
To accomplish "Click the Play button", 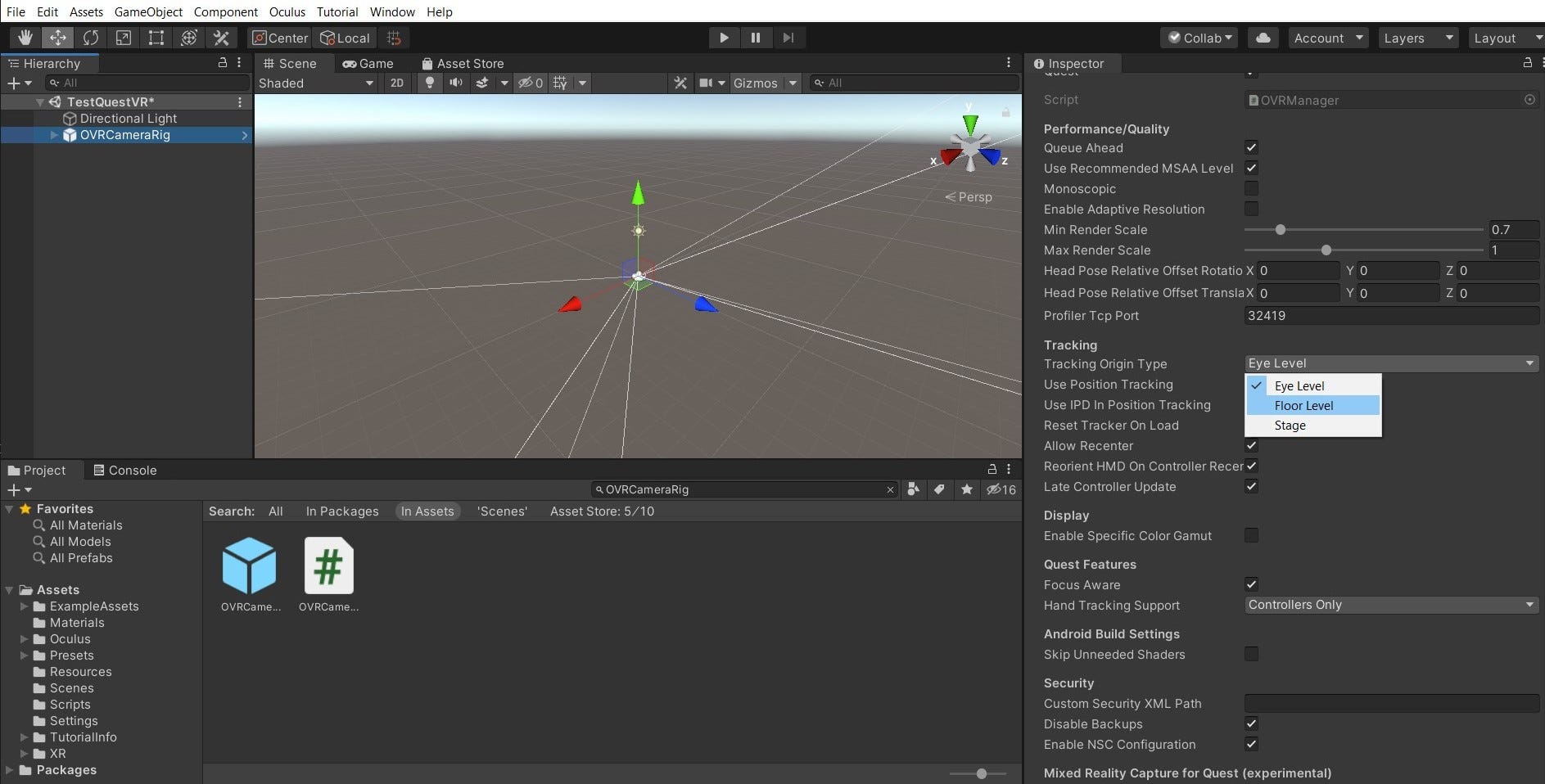I will point(723,38).
